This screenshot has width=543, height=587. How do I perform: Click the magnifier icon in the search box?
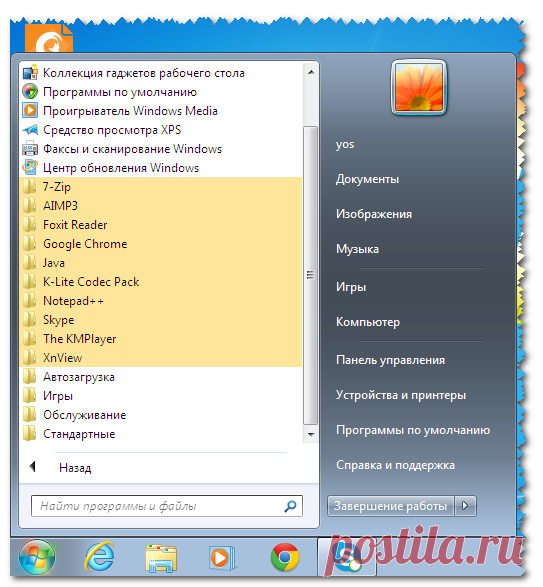tap(291, 506)
